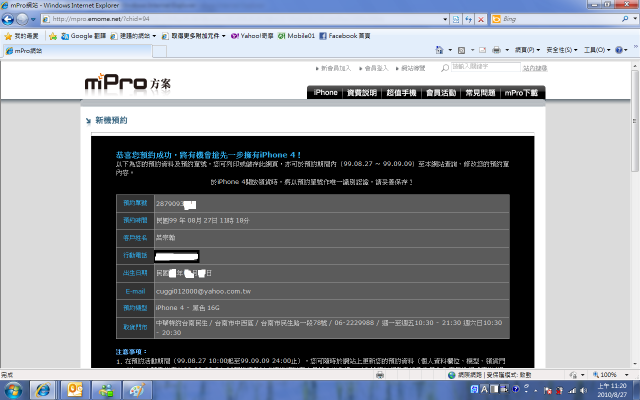Expand the address bar URL history dropdown
The height and width of the screenshot is (400, 640).
(445, 19)
